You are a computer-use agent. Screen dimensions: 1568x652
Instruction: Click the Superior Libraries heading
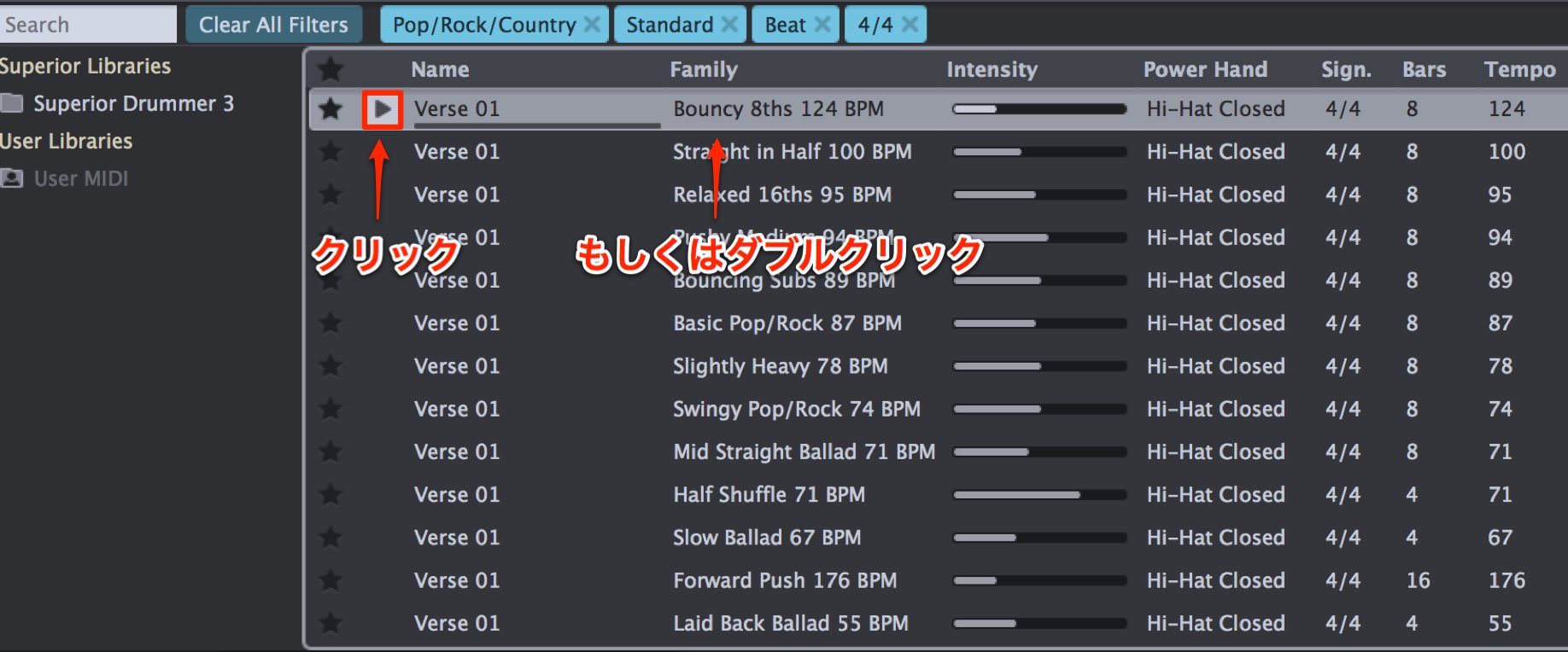(85, 66)
